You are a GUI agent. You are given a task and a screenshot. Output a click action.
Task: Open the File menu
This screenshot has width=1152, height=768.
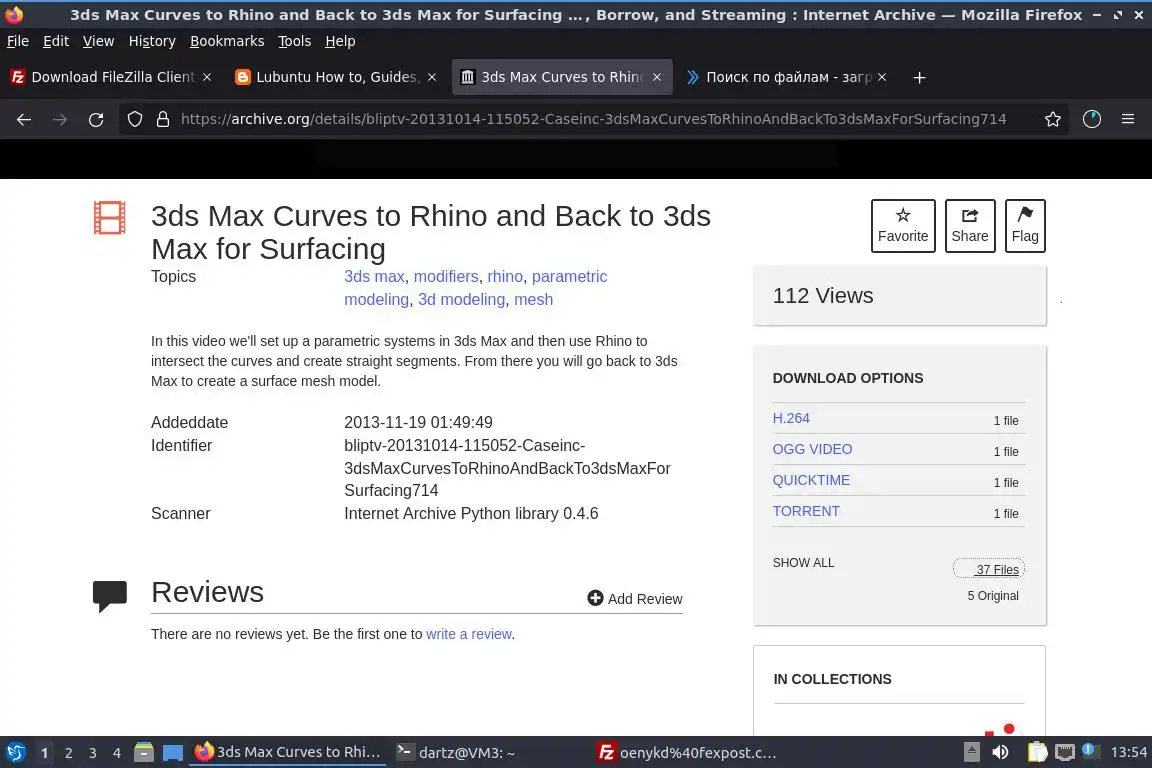18,41
